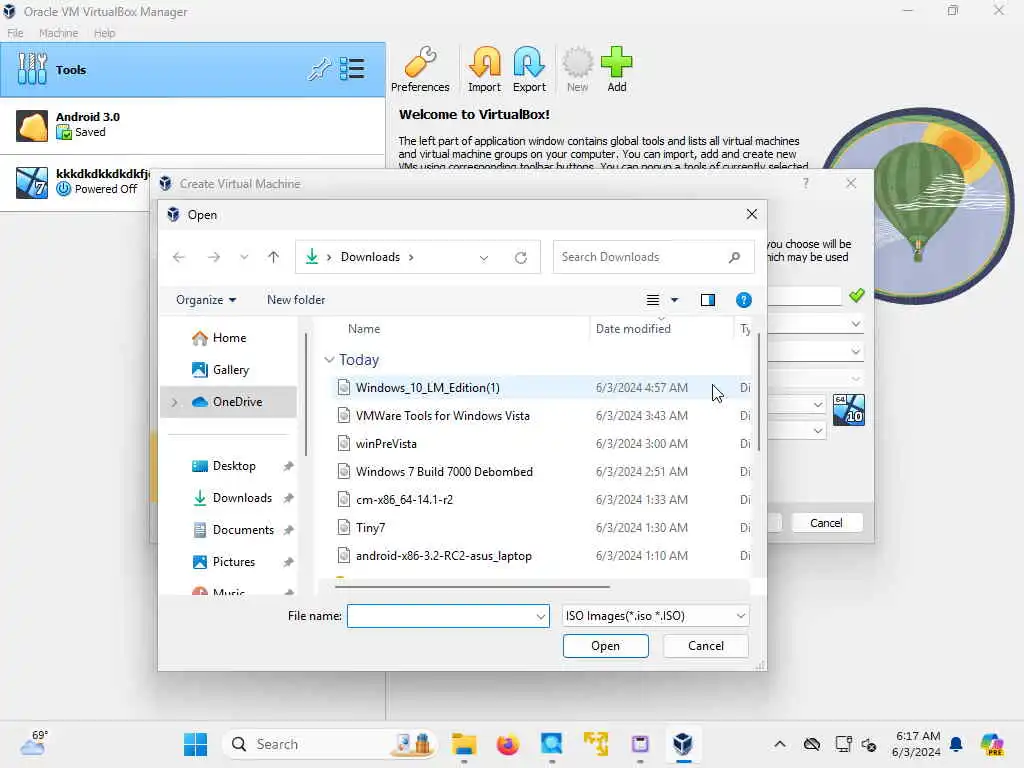Image resolution: width=1024 pixels, height=768 pixels.
Task: Click the Import appliance icon
Action: coord(484,69)
